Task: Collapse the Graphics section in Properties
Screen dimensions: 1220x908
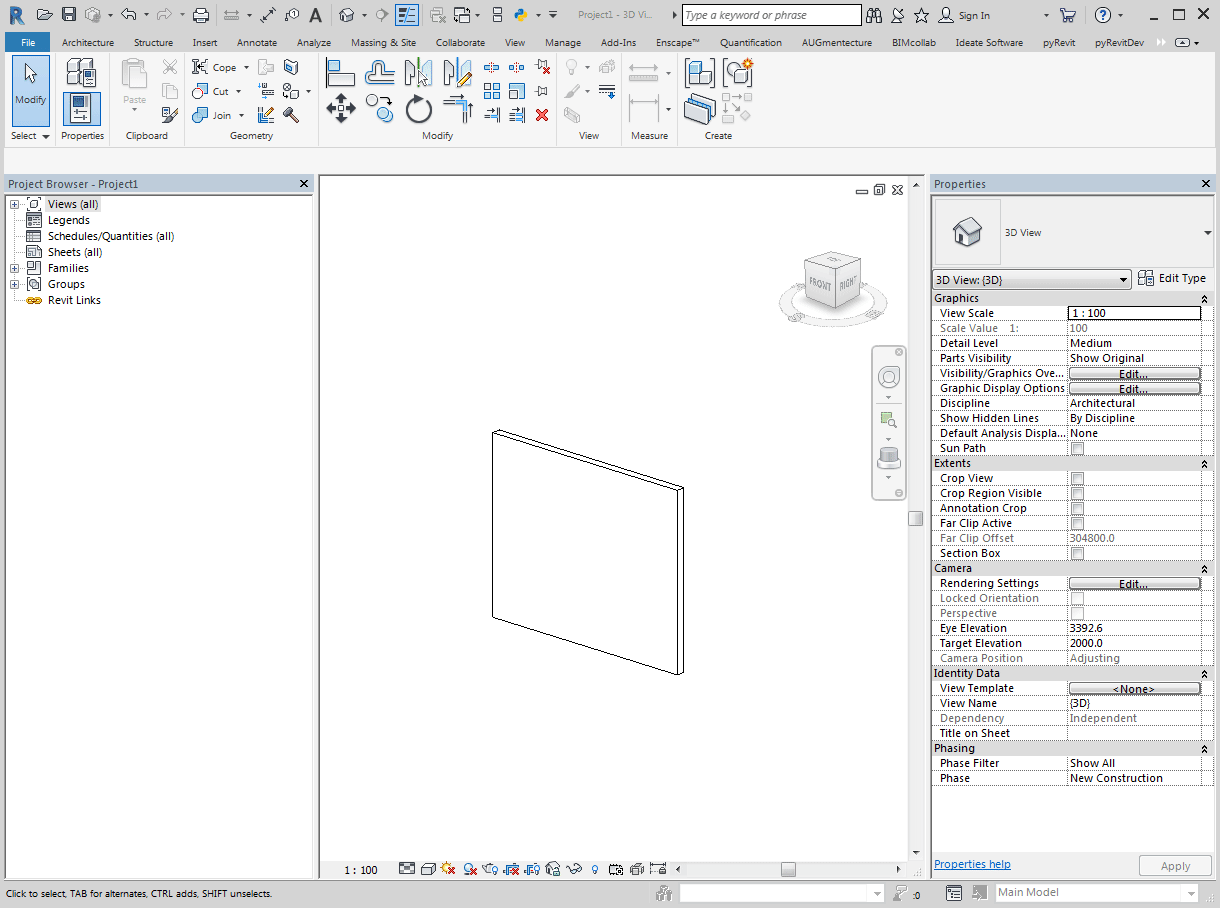Action: 1202,298
